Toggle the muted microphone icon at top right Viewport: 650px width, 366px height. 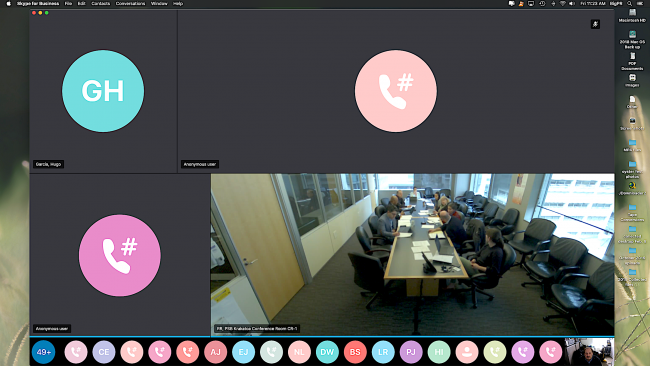595,24
